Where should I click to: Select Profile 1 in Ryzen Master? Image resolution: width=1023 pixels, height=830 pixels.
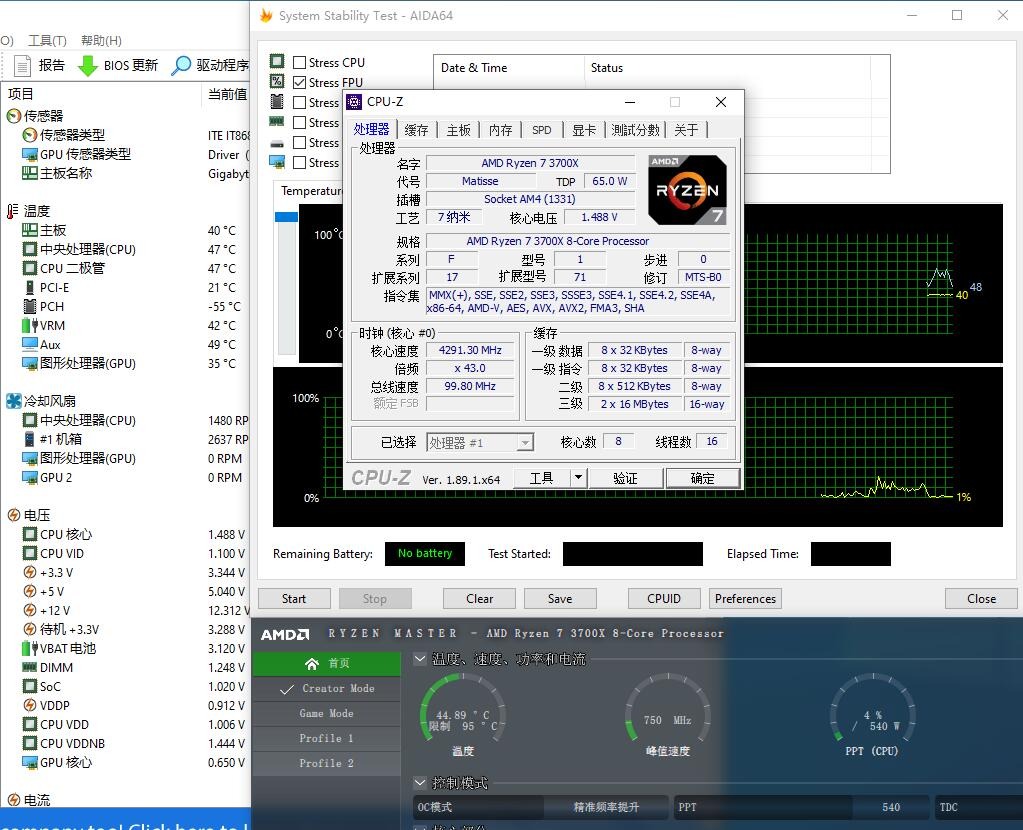[326, 738]
